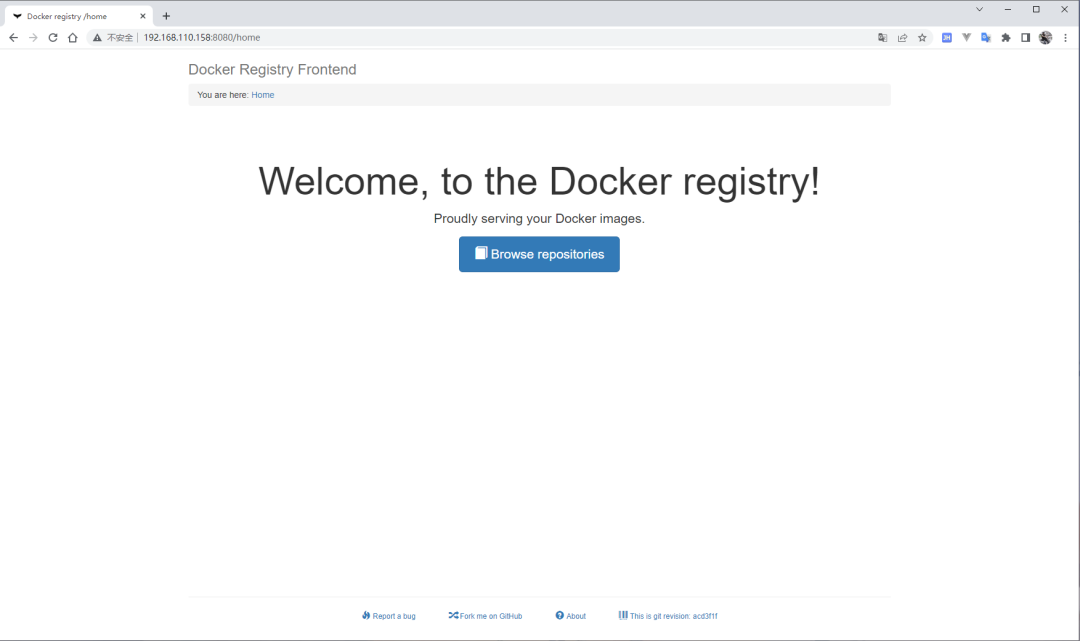Viewport: 1080px width, 641px height.
Task: Click the bars icon beside the git revision text
Action: pyautogui.click(x=624, y=615)
